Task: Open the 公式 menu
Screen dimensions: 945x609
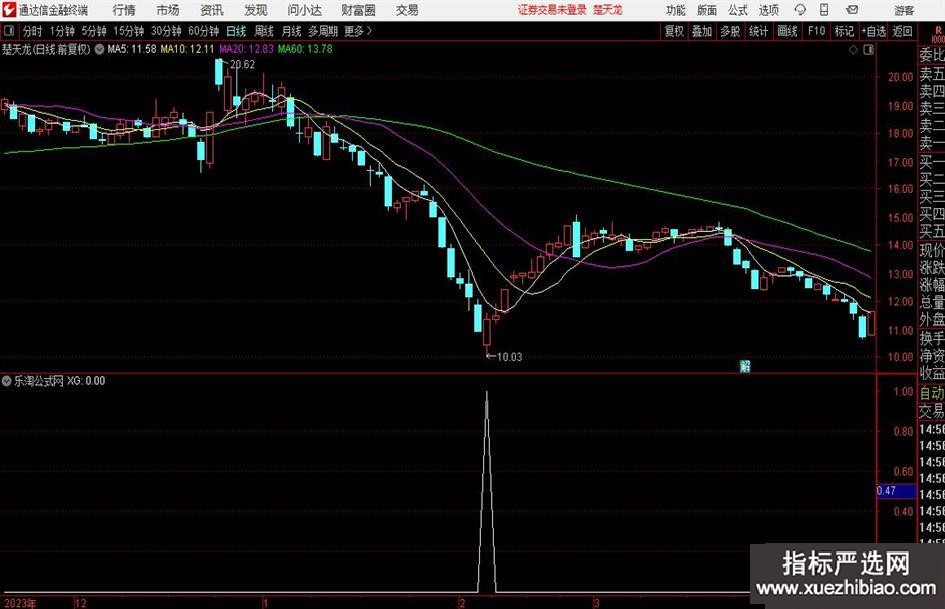Action: point(738,10)
